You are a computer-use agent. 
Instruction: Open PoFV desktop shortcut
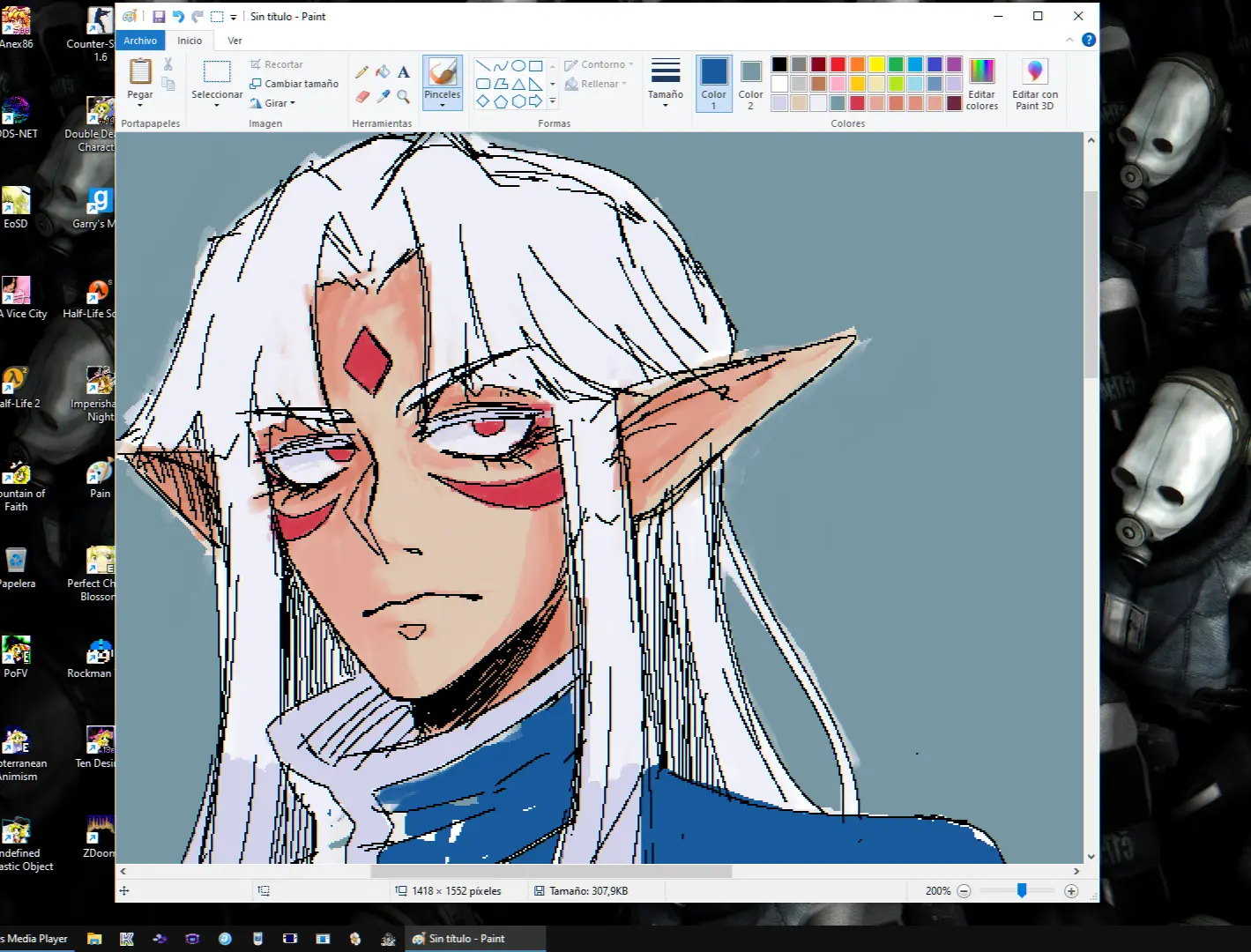tap(16, 658)
